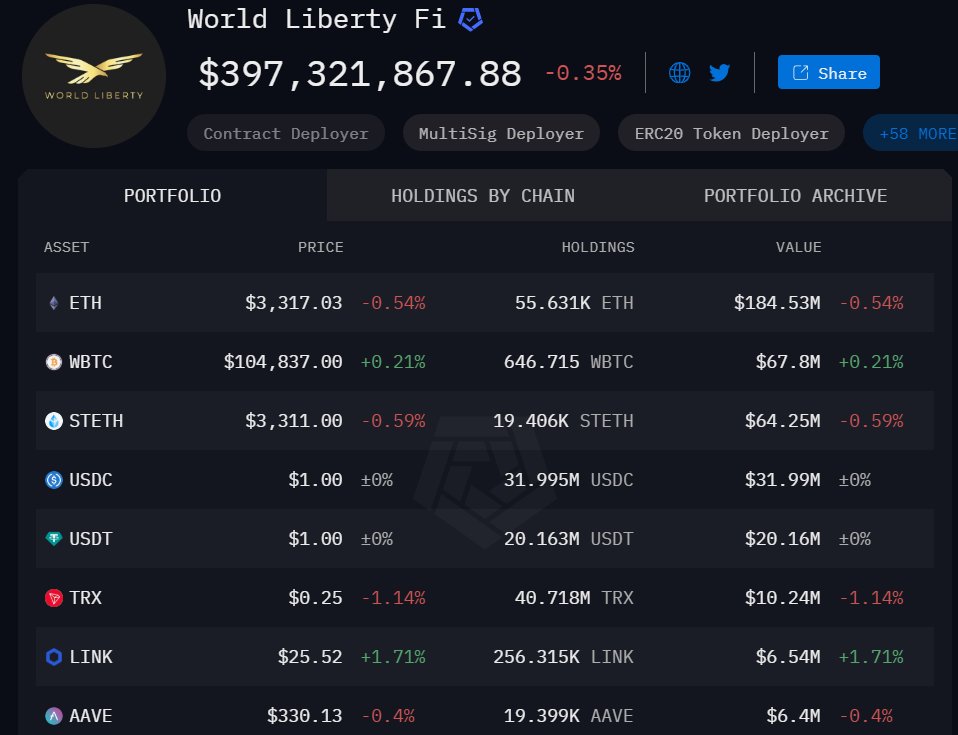Click the AAVE ghost icon
The image size is (958, 735).
[54, 715]
